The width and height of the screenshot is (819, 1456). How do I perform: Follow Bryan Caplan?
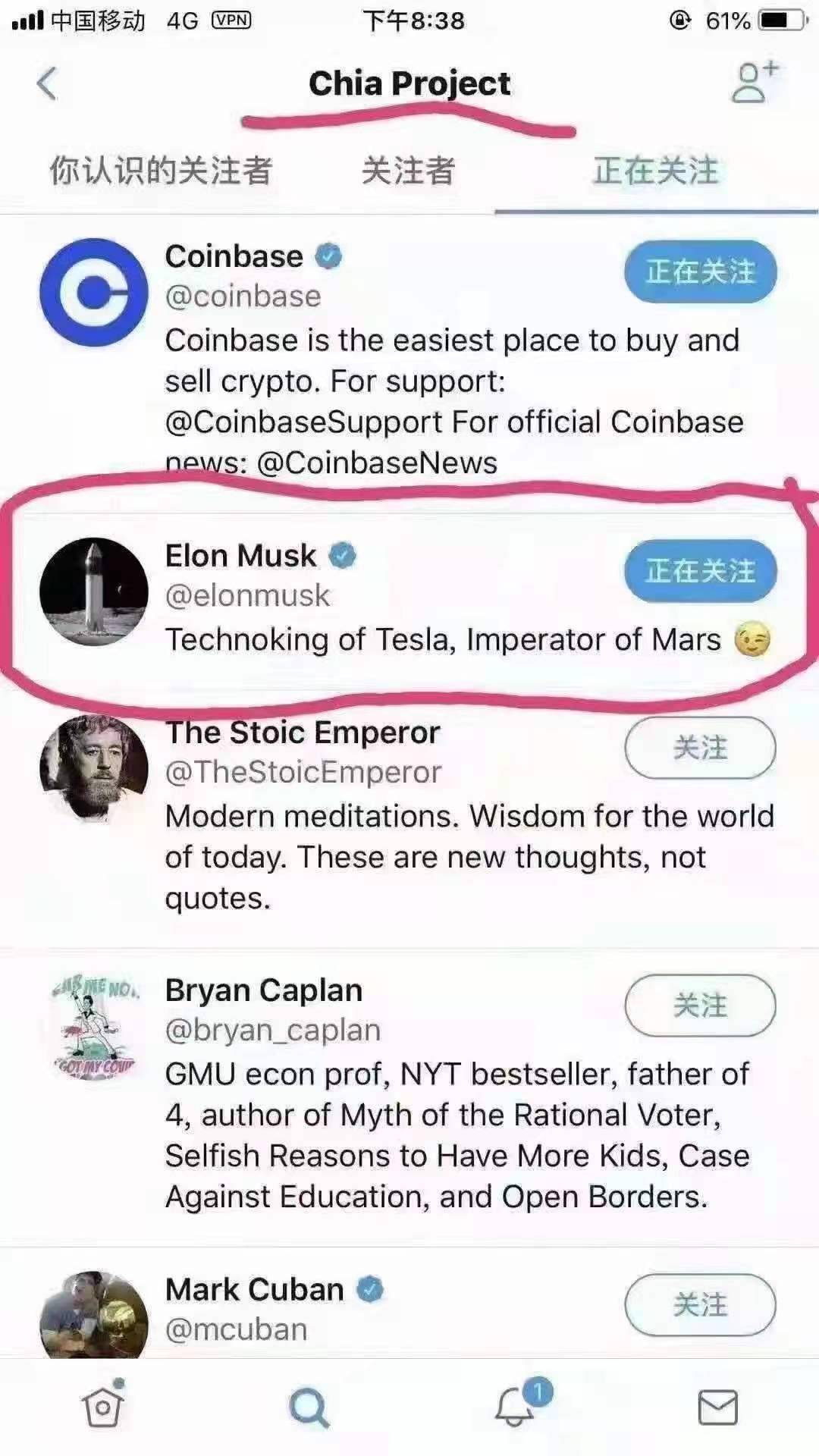click(x=700, y=1006)
